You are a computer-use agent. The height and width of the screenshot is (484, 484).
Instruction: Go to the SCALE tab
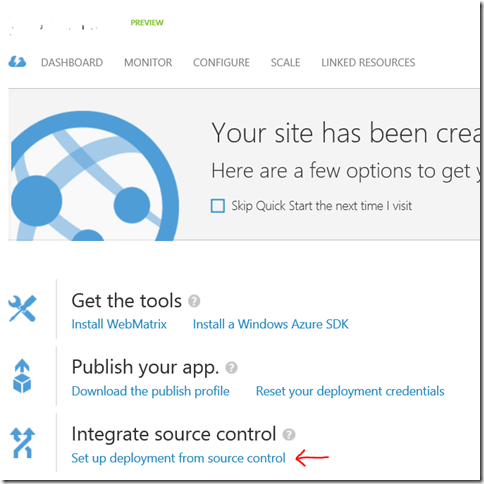point(285,62)
